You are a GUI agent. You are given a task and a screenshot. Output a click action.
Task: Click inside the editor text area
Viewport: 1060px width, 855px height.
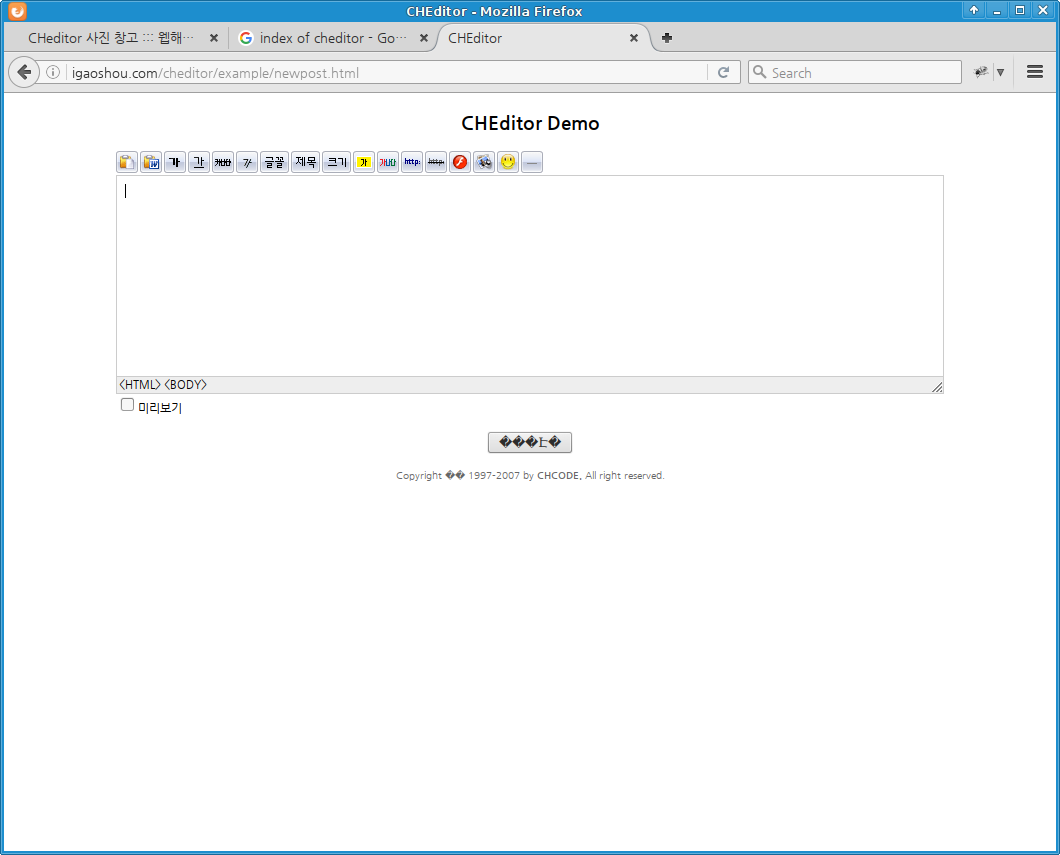pos(530,276)
